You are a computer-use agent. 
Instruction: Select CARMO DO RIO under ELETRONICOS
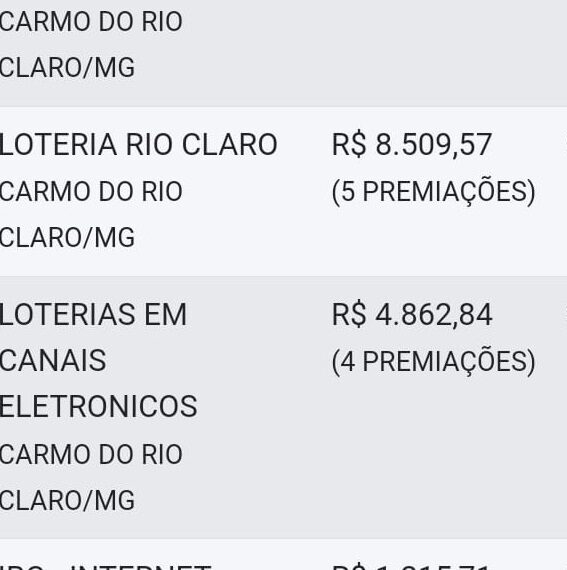pyautogui.click(x=91, y=454)
